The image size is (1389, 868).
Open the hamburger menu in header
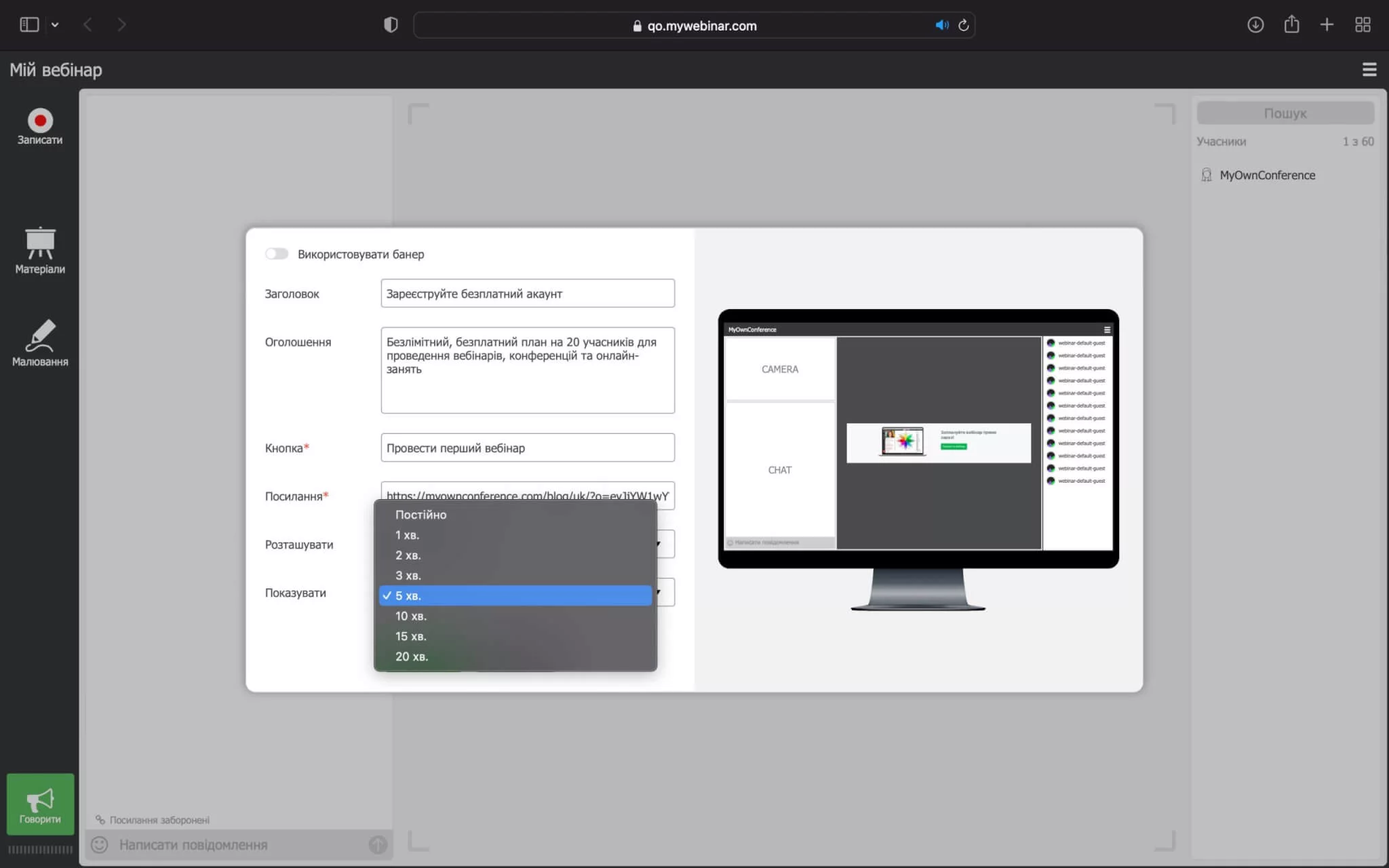tap(1369, 69)
